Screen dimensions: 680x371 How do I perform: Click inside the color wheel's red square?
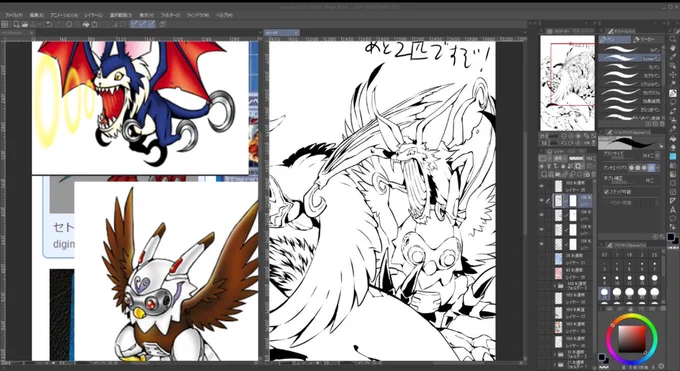[631, 338]
